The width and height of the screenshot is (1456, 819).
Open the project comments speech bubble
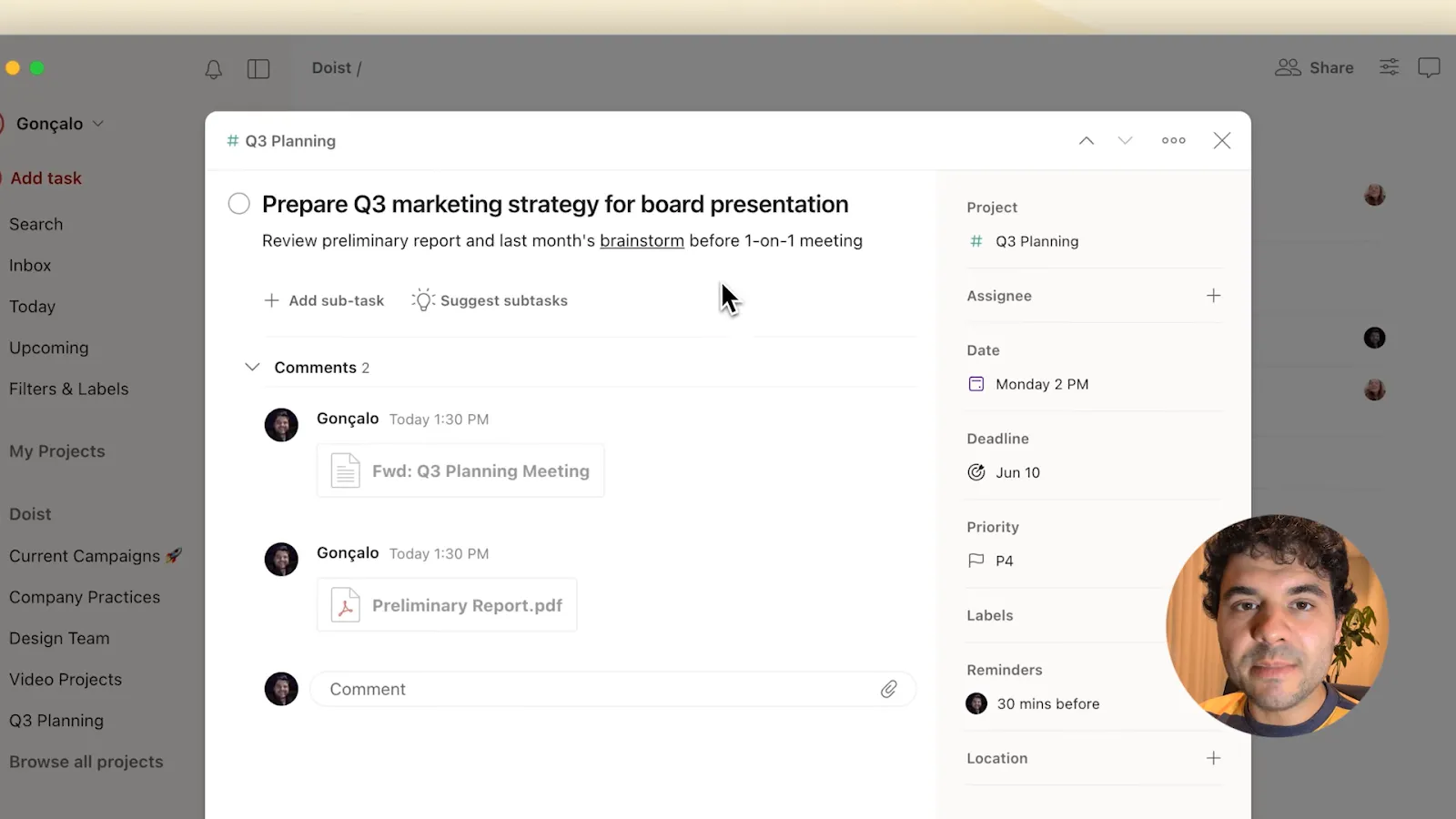(1429, 68)
